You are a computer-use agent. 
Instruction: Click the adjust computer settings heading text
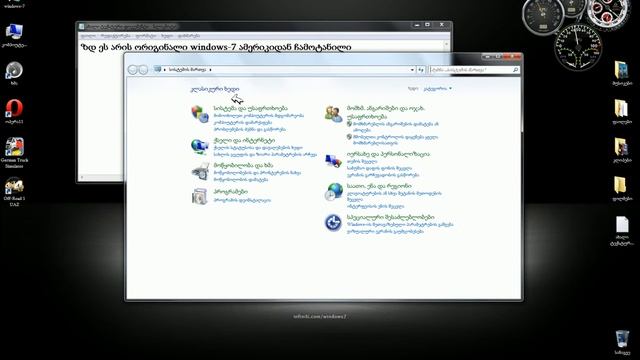[x=215, y=89]
